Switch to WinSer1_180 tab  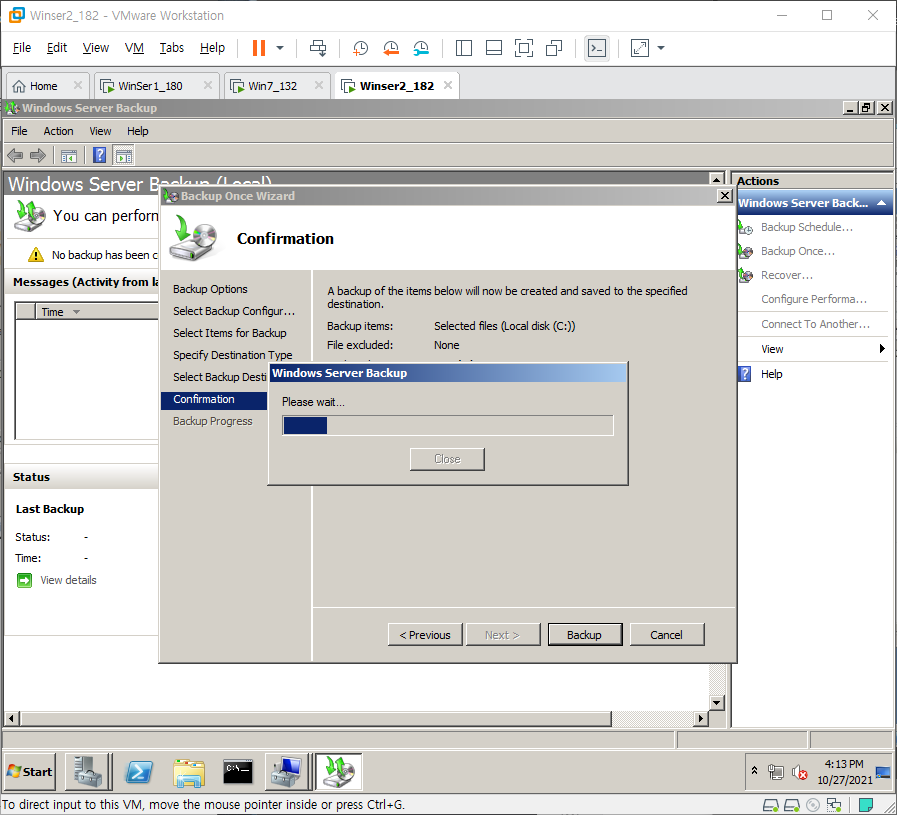click(x=150, y=86)
